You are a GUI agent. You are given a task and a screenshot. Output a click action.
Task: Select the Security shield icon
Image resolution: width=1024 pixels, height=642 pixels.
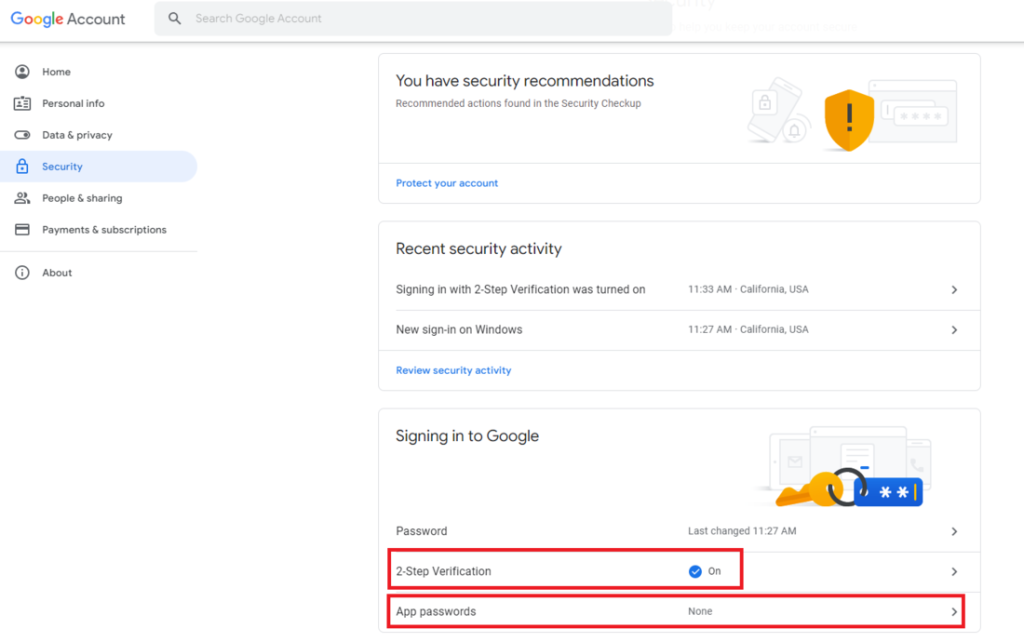pos(23,166)
